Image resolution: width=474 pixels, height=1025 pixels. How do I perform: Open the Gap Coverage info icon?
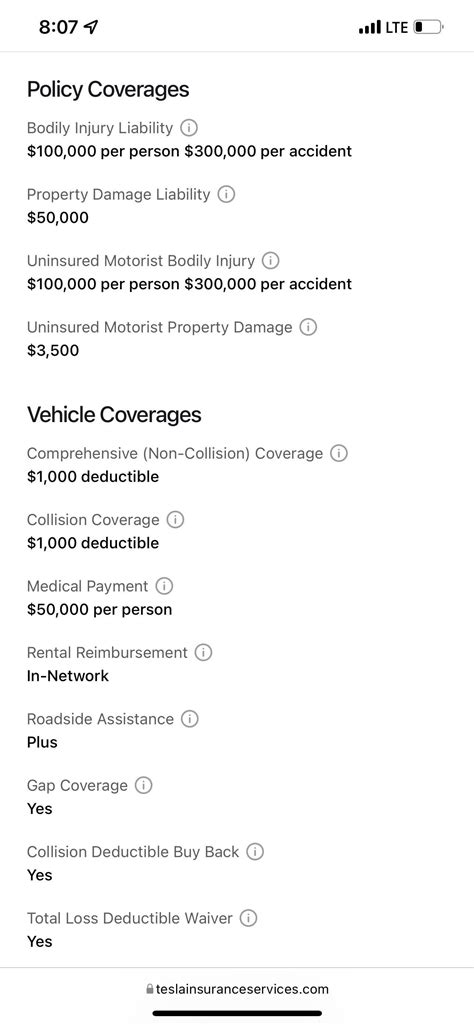point(143,785)
